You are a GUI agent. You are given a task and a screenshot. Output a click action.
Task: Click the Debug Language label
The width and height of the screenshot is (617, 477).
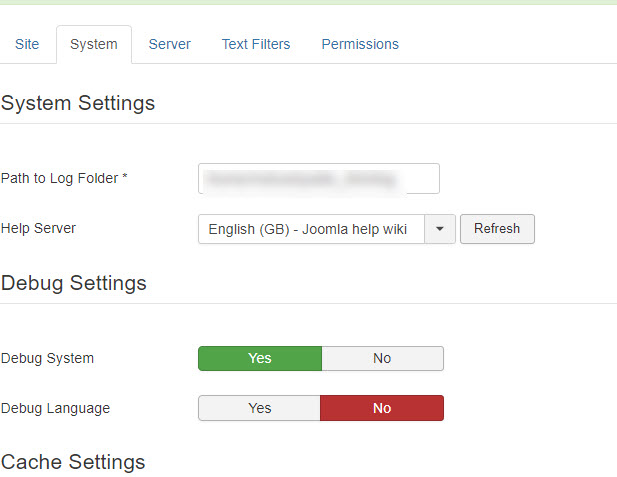click(x=55, y=408)
